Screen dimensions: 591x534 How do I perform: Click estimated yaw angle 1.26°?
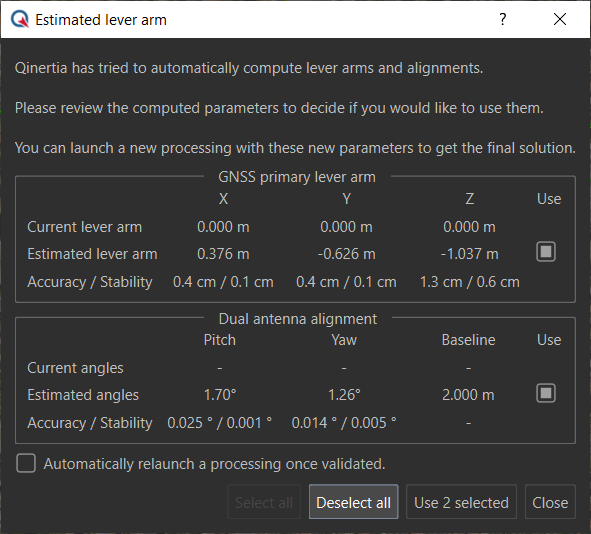point(344,395)
